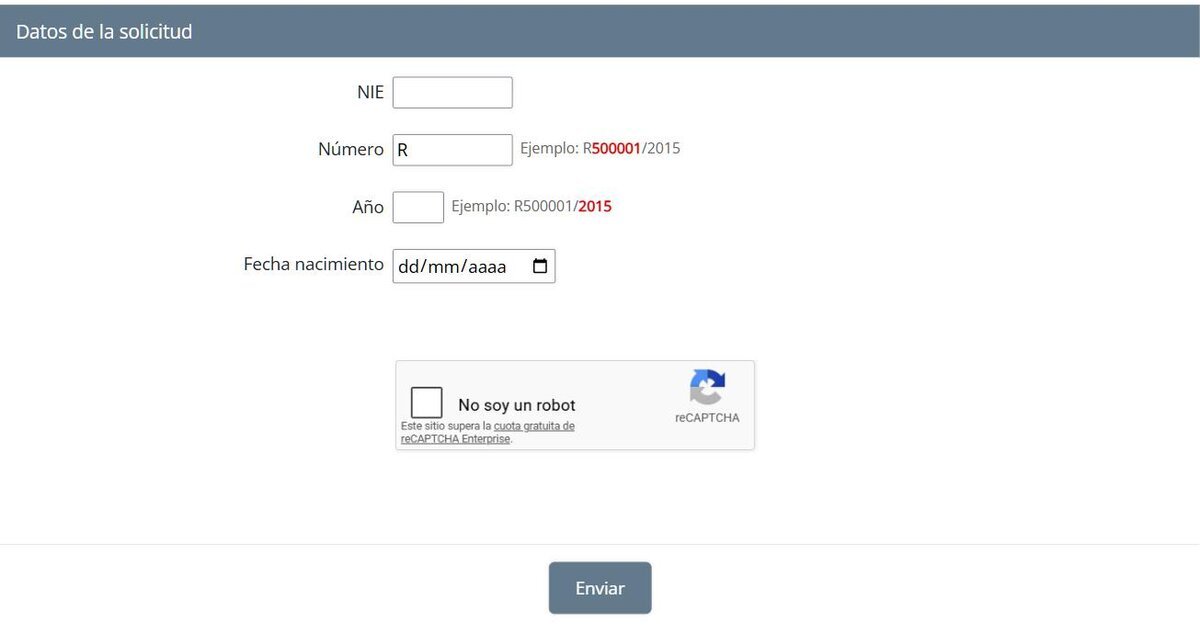Screen dimensions: 1200x634
Task: Click the reCAPTCHA text under logo
Action: (707, 418)
